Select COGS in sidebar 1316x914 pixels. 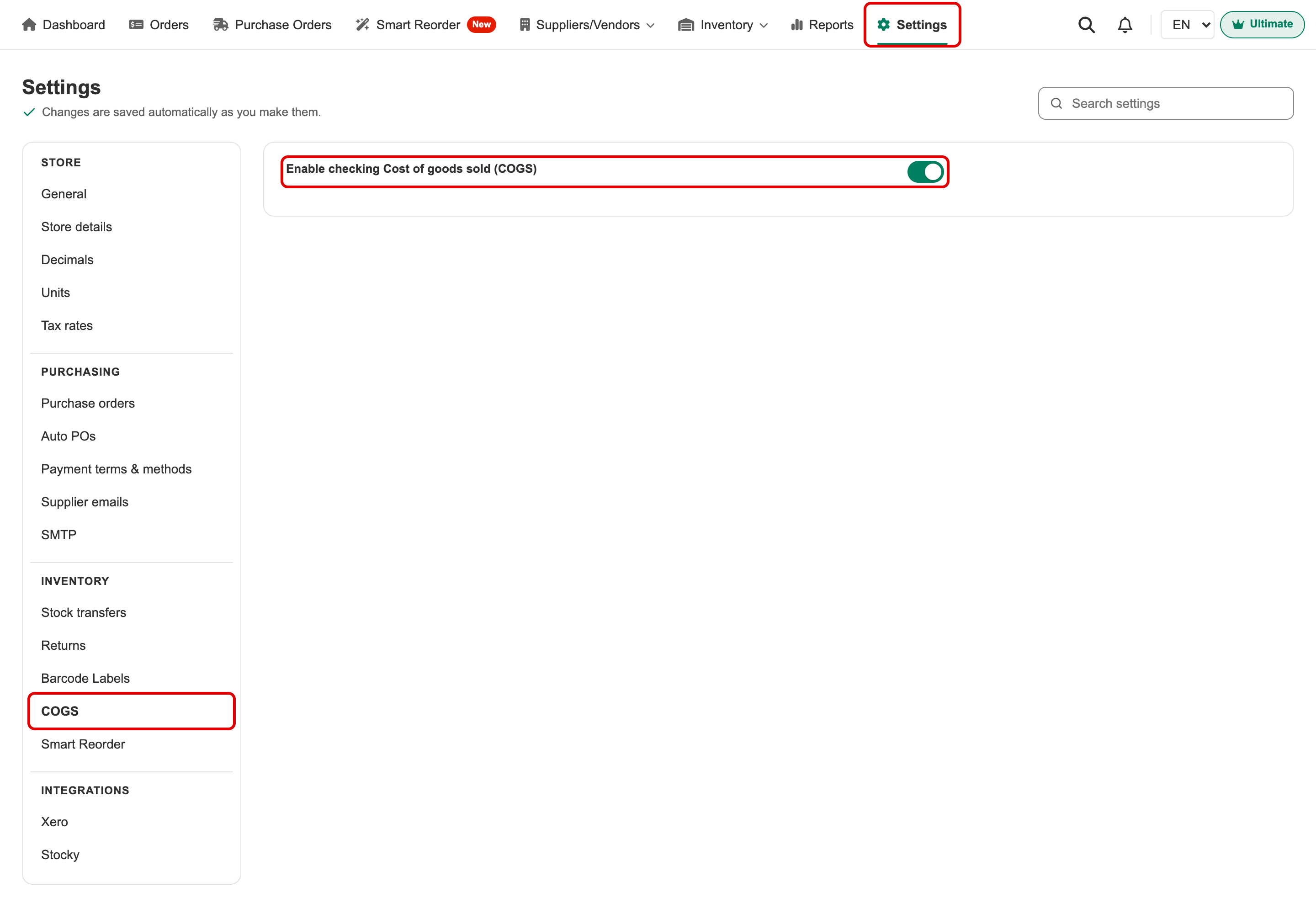131,711
